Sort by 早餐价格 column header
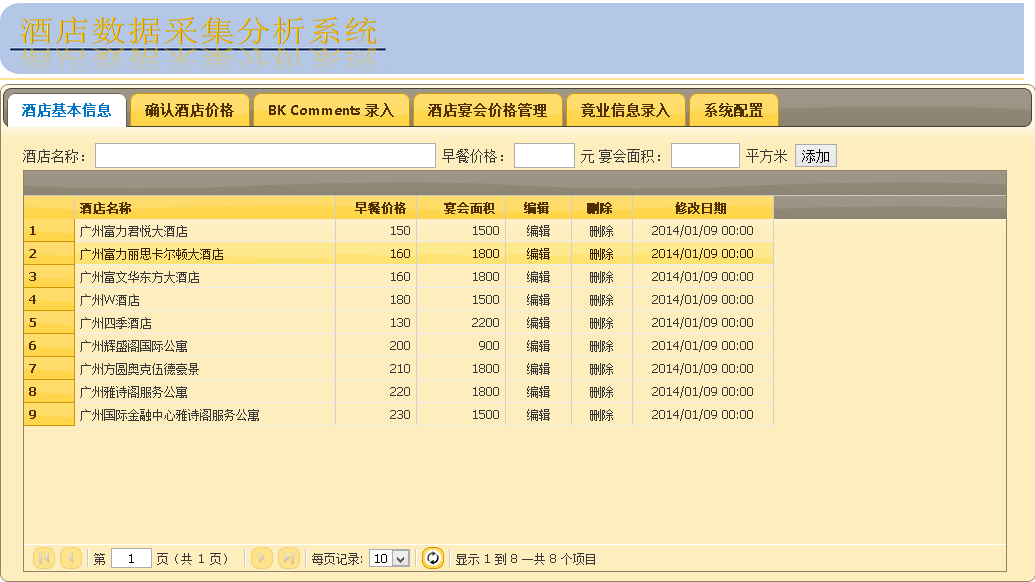 pyautogui.click(x=376, y=208)
